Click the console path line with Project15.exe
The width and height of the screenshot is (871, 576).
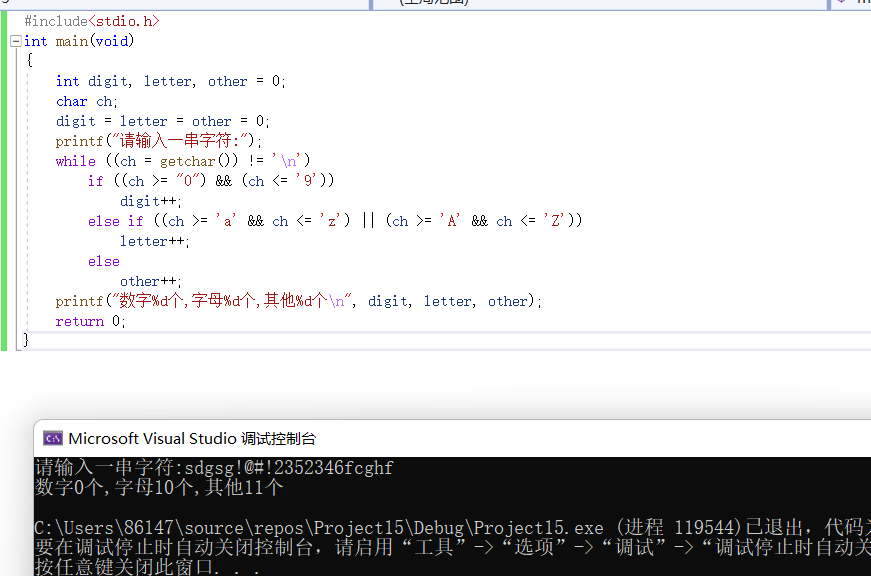[x=452, y=527]
